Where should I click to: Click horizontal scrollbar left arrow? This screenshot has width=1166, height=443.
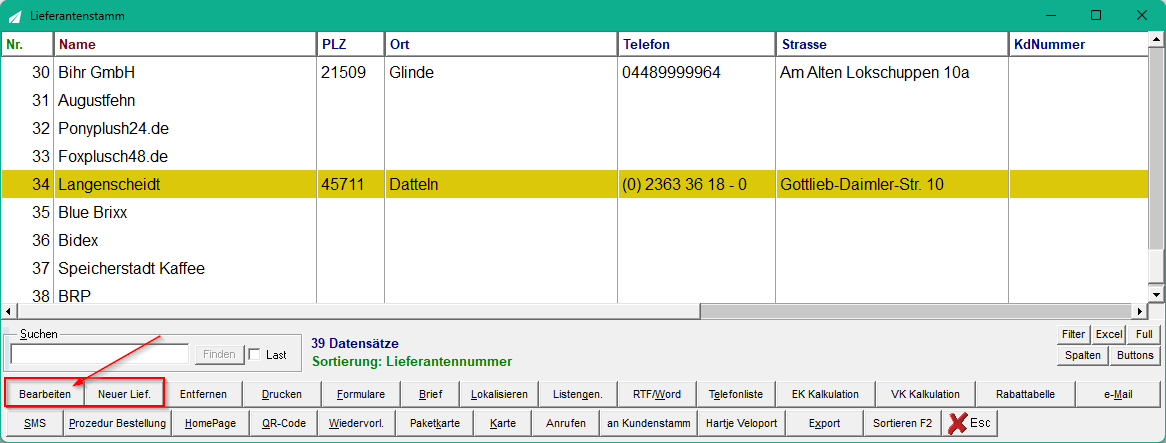tap(9, 311)
